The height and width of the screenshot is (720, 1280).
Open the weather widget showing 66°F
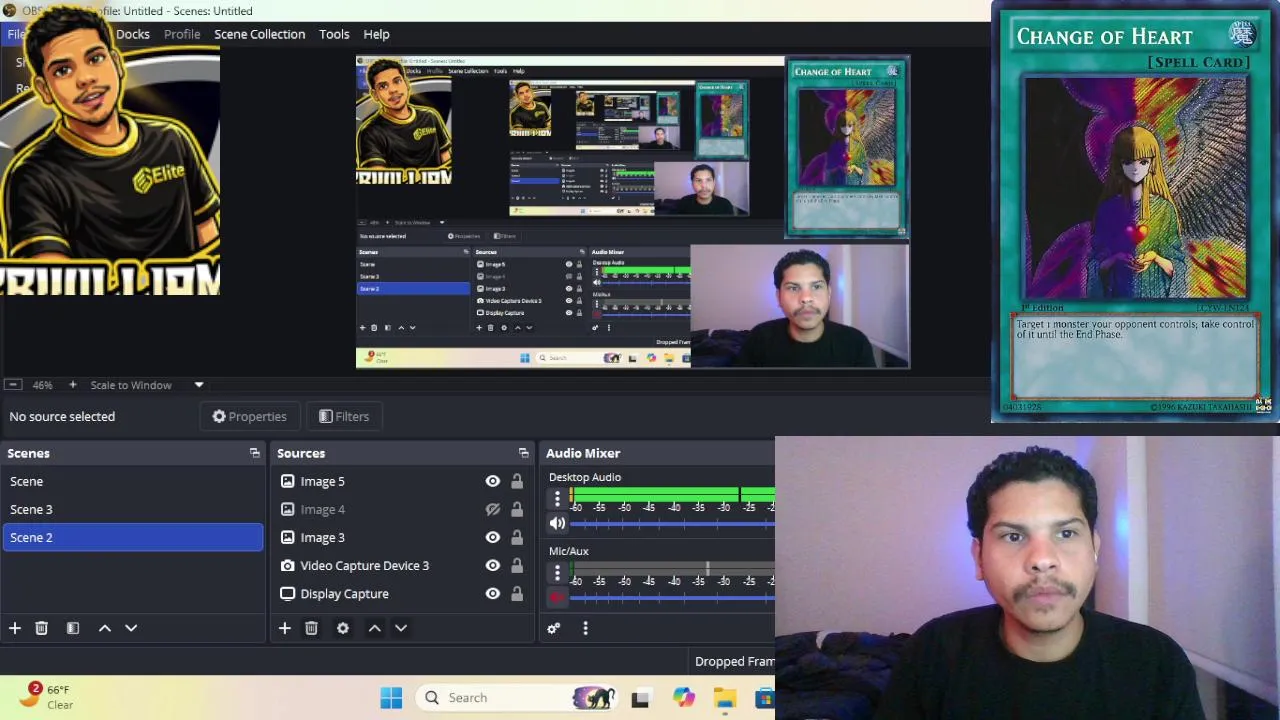48,697
